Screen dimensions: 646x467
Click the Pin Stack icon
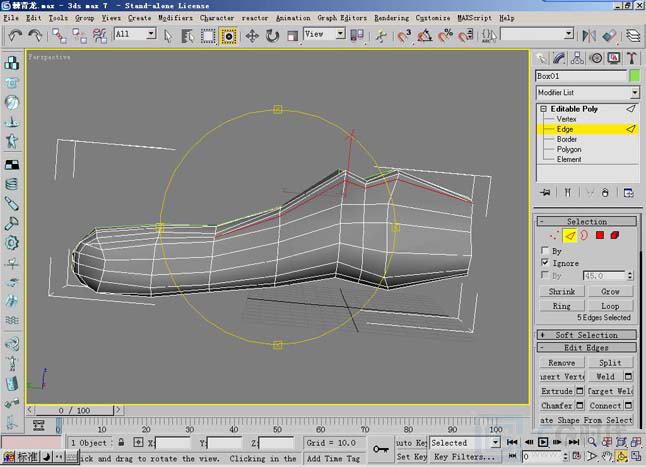coord(546,193)
